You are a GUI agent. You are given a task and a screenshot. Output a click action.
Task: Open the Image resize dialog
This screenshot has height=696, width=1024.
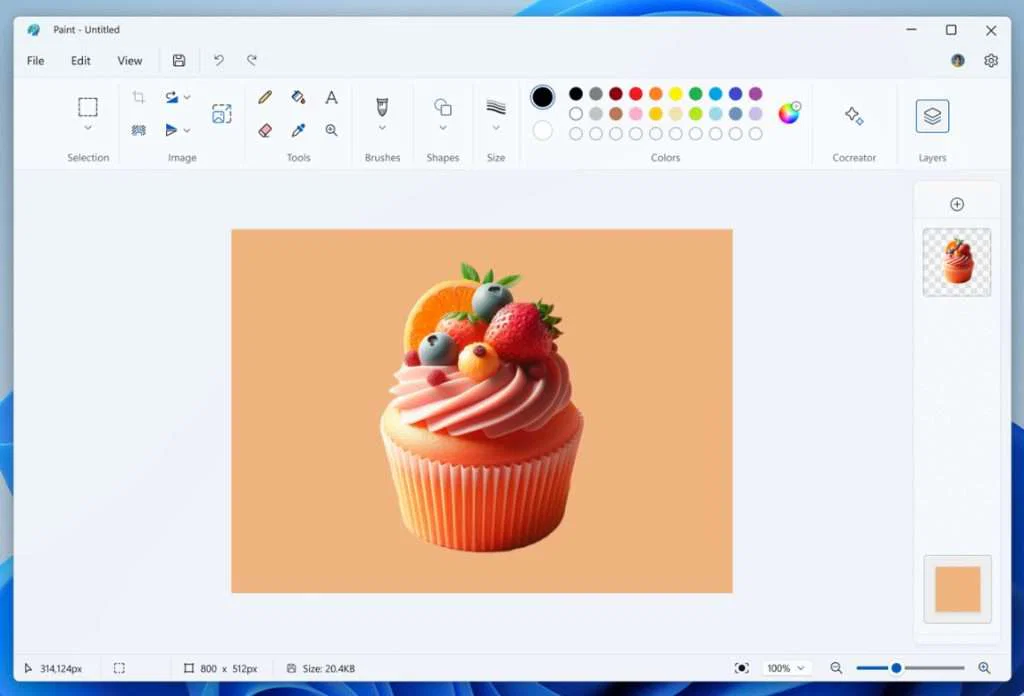tap(221, 112)
